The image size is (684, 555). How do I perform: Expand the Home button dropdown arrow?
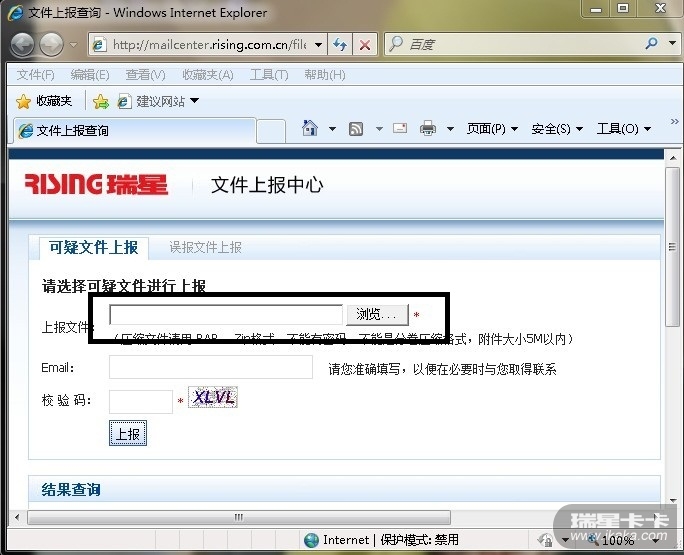(332, 129)
